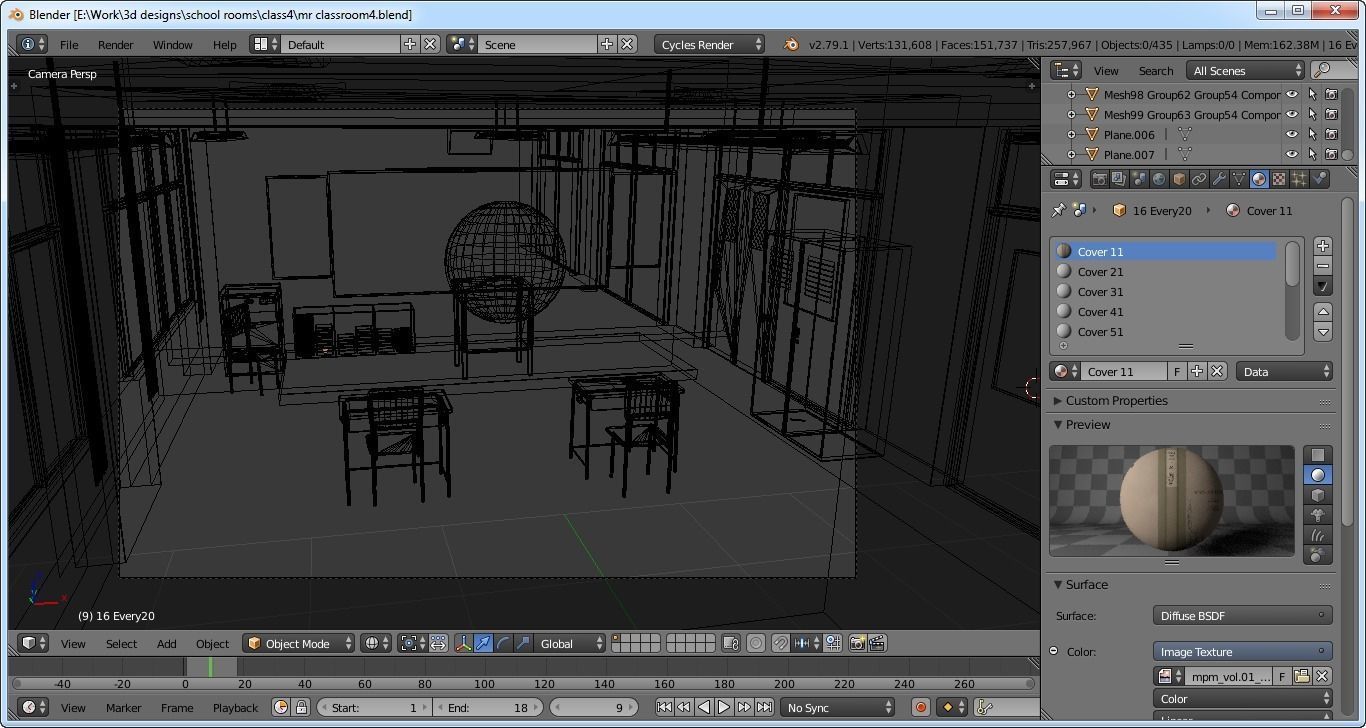Select the translate manipulator arrow
1366x728 pixels.
pos(483,643)
